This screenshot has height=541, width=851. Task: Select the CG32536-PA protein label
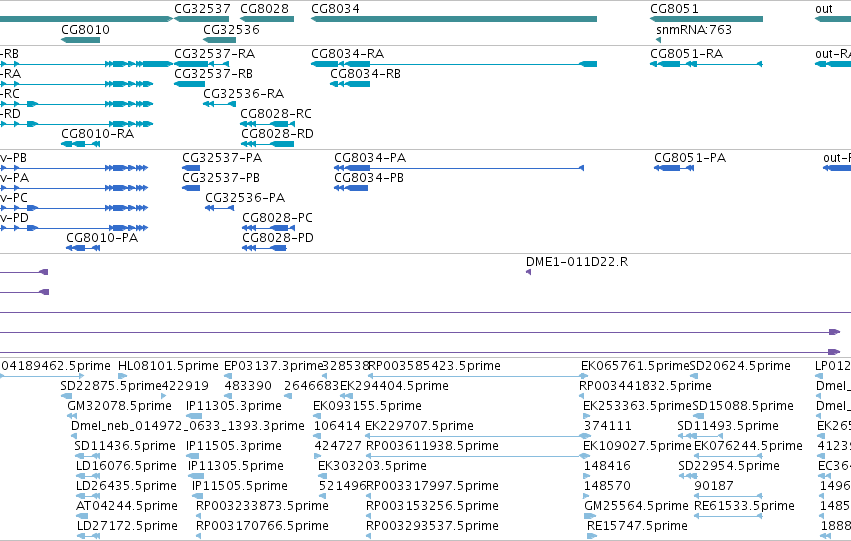click(245, 198)
